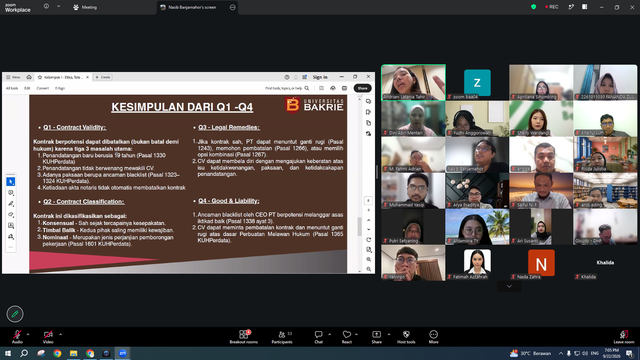640x360 pixels.
Task: Click the save to cloud icon in Acrobat
Action: tap(333, 88)
